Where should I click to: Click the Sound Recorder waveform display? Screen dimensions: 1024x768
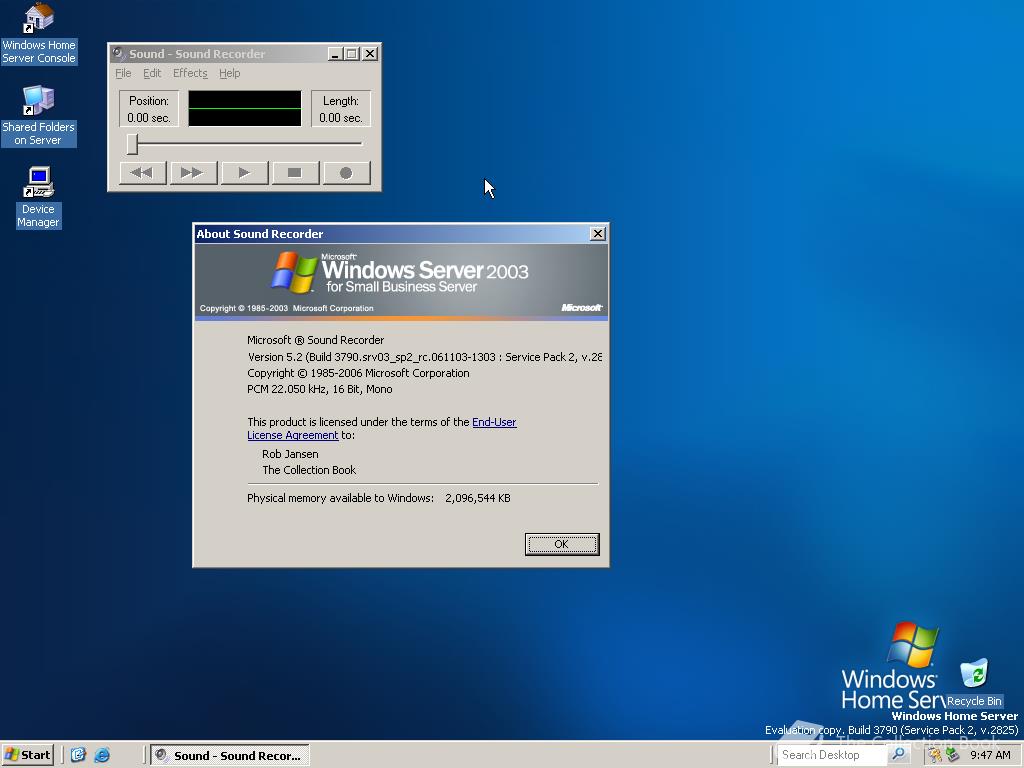pos(245,108)
